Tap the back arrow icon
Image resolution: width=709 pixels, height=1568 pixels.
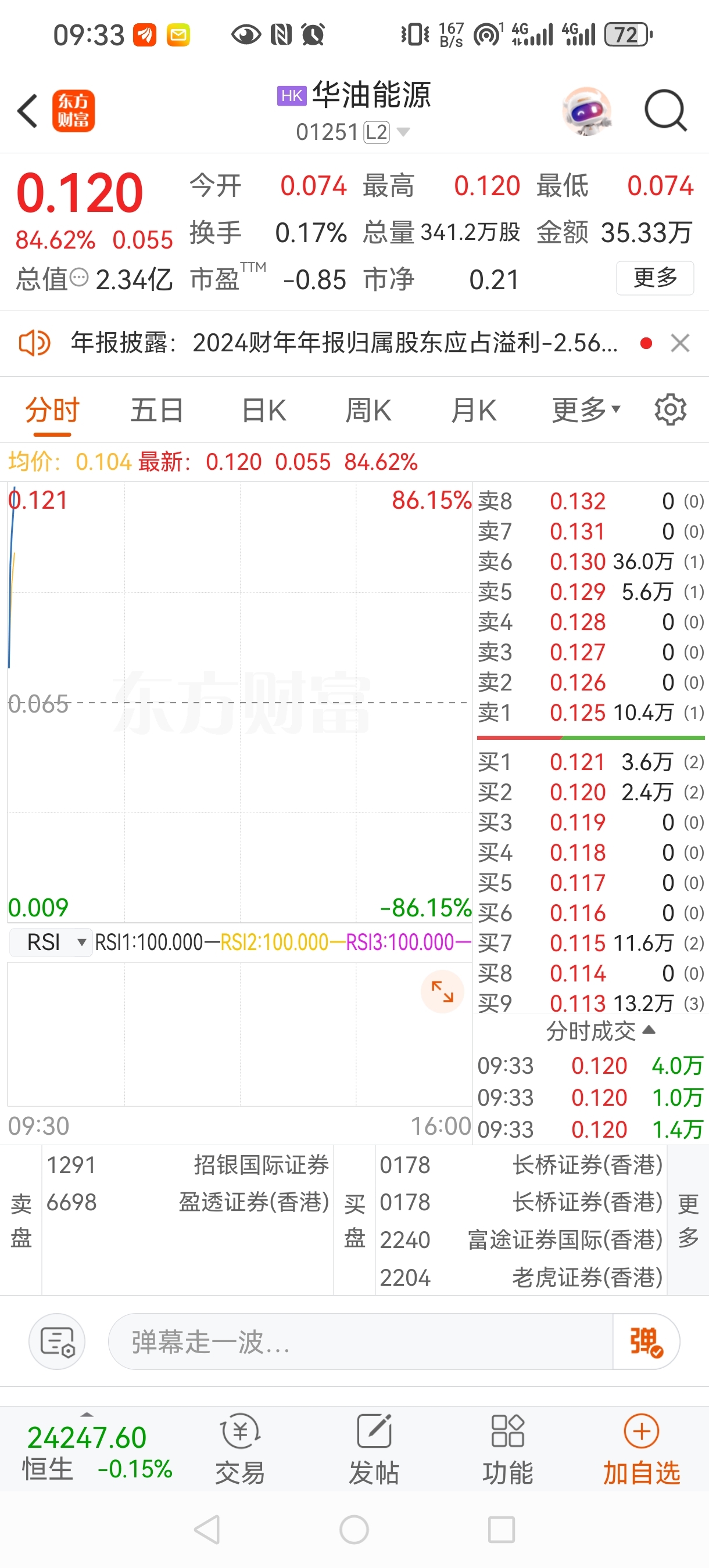(x=27, y=112)
